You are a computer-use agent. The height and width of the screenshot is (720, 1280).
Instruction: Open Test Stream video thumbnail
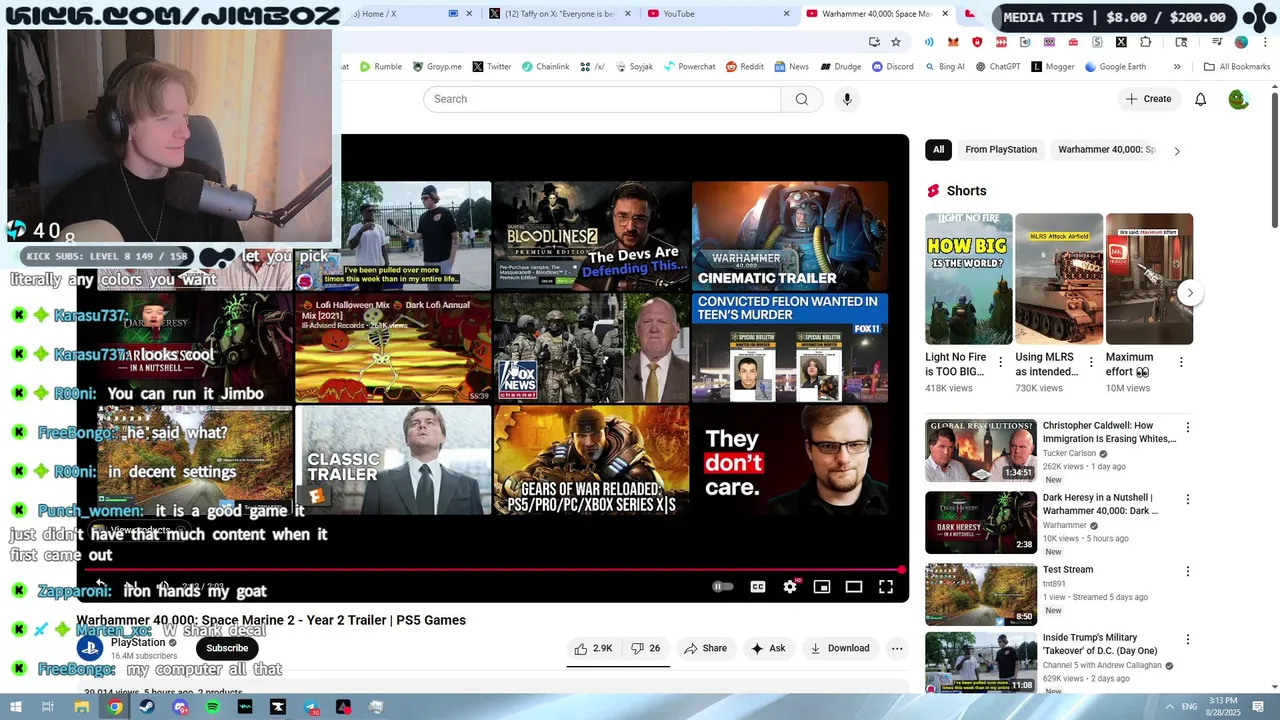[x=981, y=594]
